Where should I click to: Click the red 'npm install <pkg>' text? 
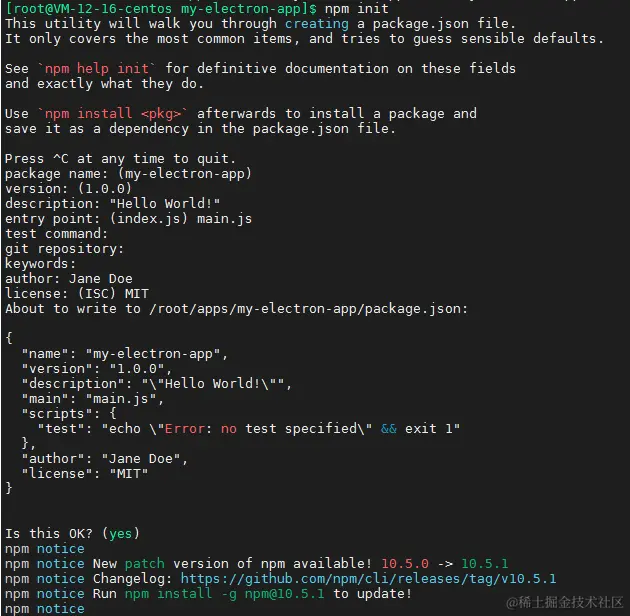[112, 114]
